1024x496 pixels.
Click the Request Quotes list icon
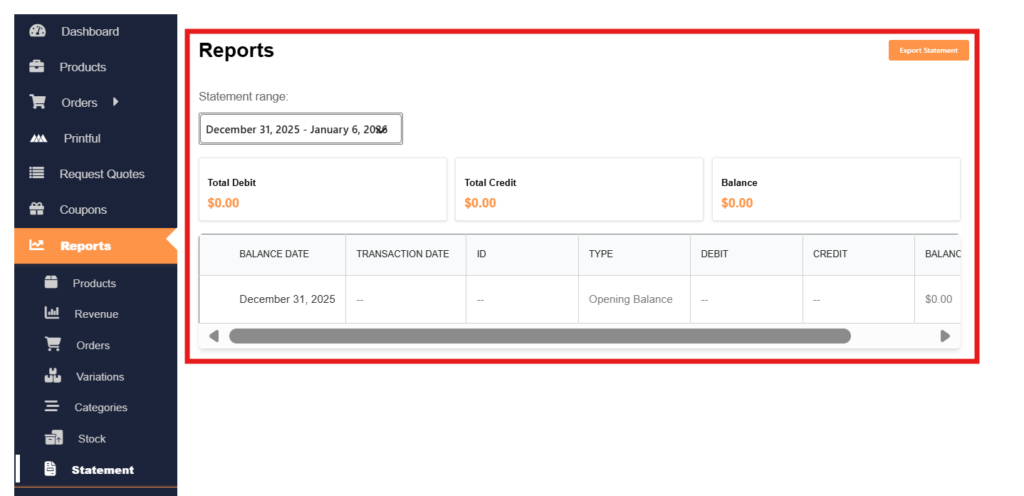pos(37,174)
